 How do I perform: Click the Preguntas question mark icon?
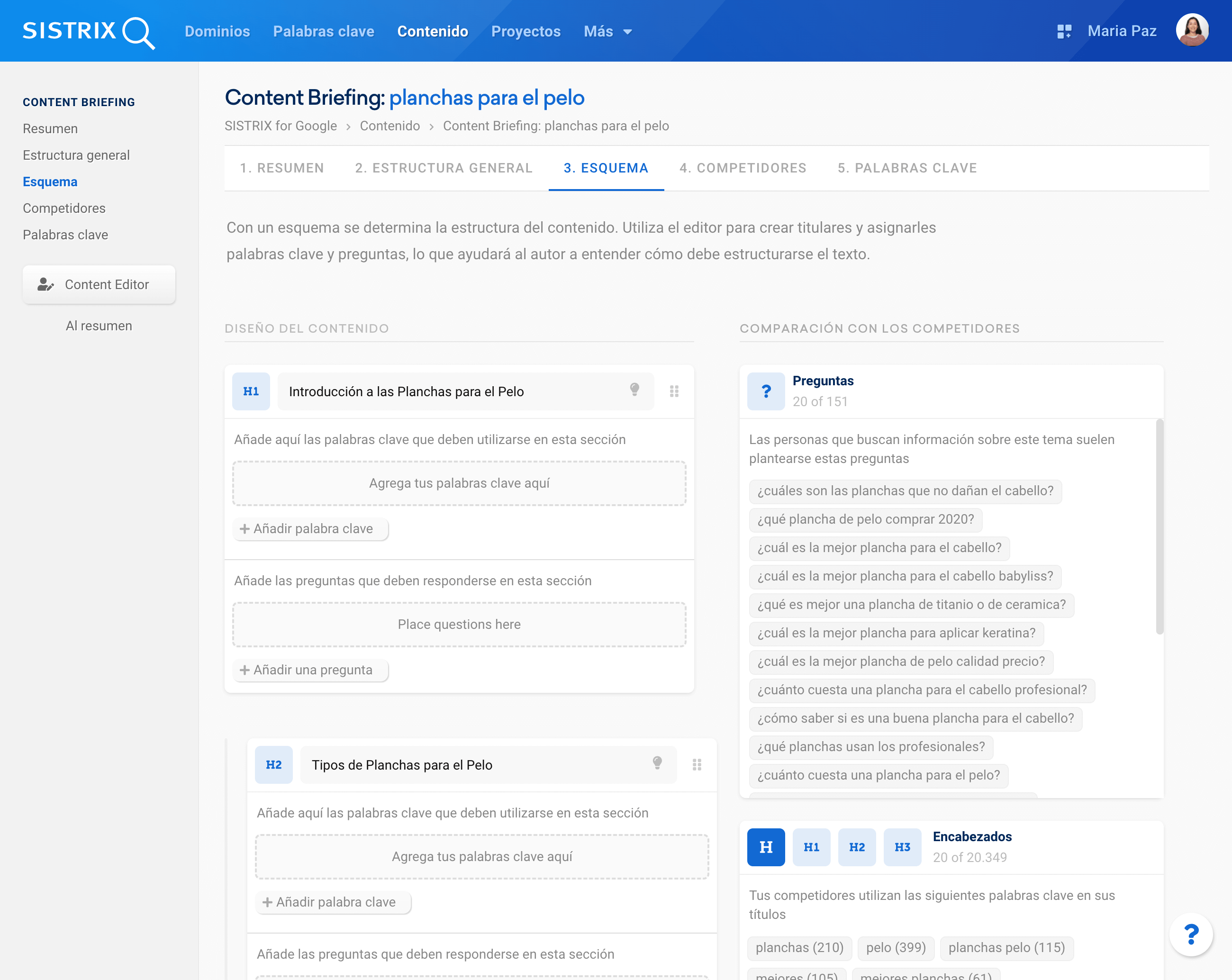click(766, 391)
